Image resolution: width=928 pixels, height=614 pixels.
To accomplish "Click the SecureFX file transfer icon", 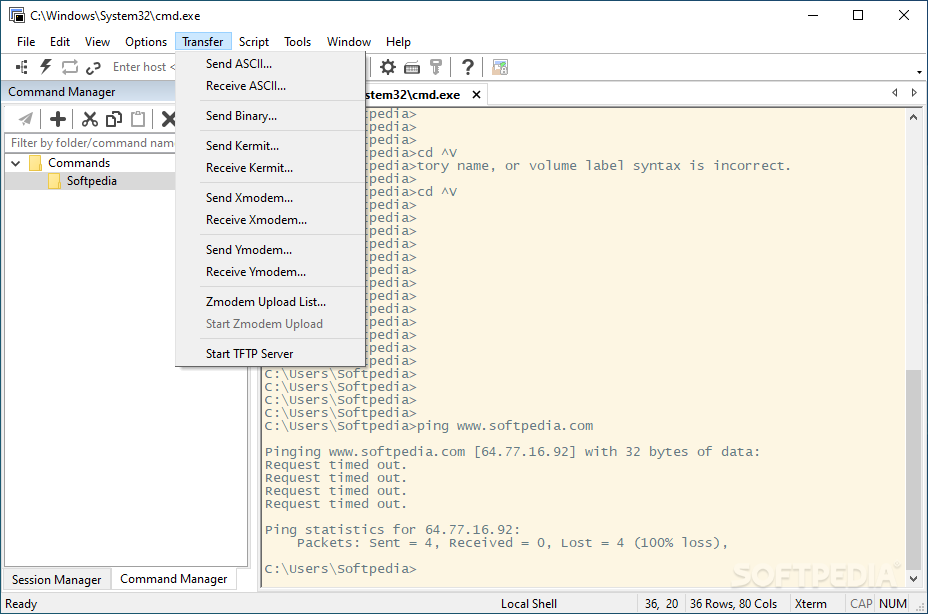I will coord(500,67).
